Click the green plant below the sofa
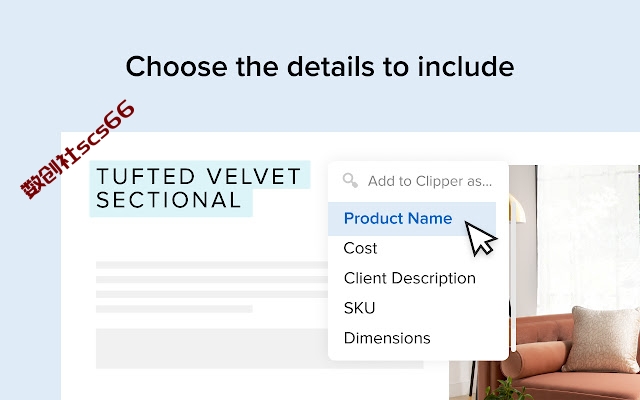The width and height of the screenshot is (640, 400). click(505, 389)
